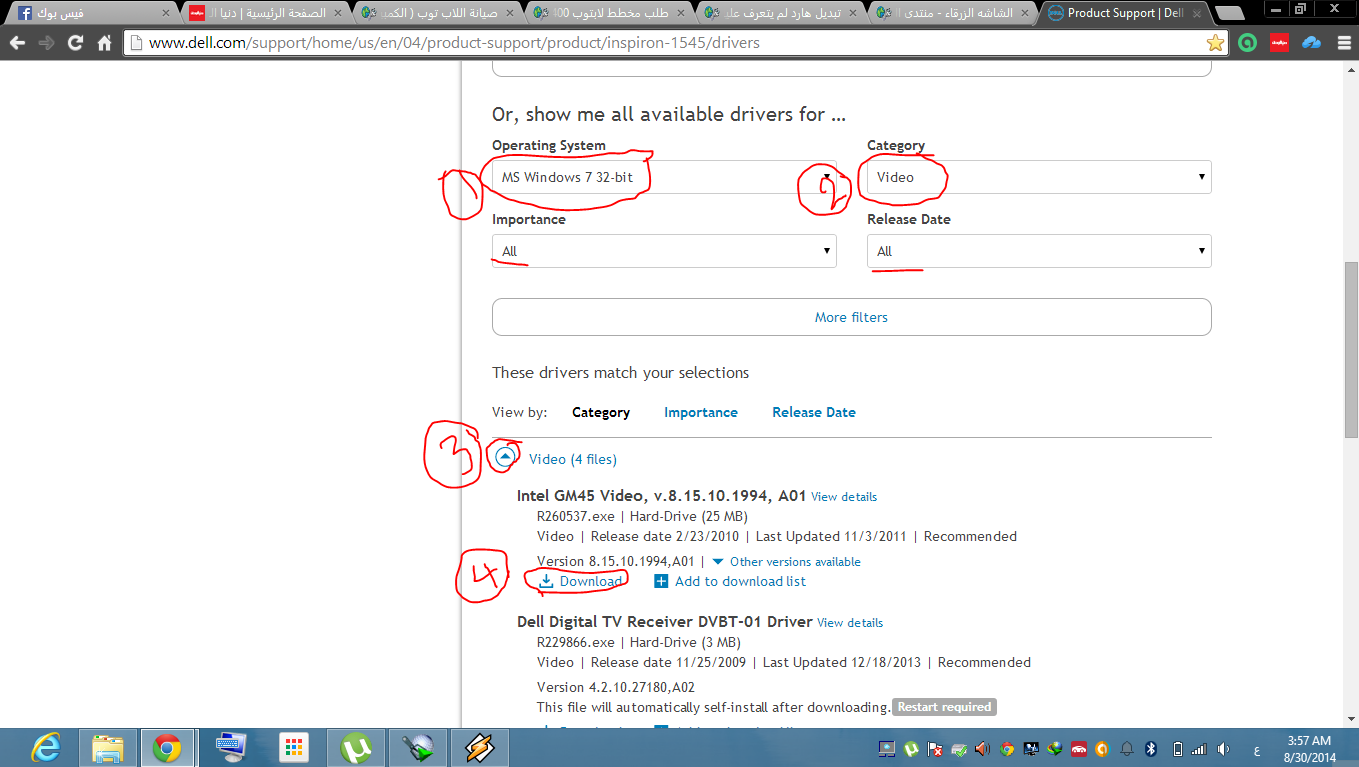Image resolution: width=1359 pixels, height=767 pixels.
Task: Select the Category view option
Action: [601, 412]
